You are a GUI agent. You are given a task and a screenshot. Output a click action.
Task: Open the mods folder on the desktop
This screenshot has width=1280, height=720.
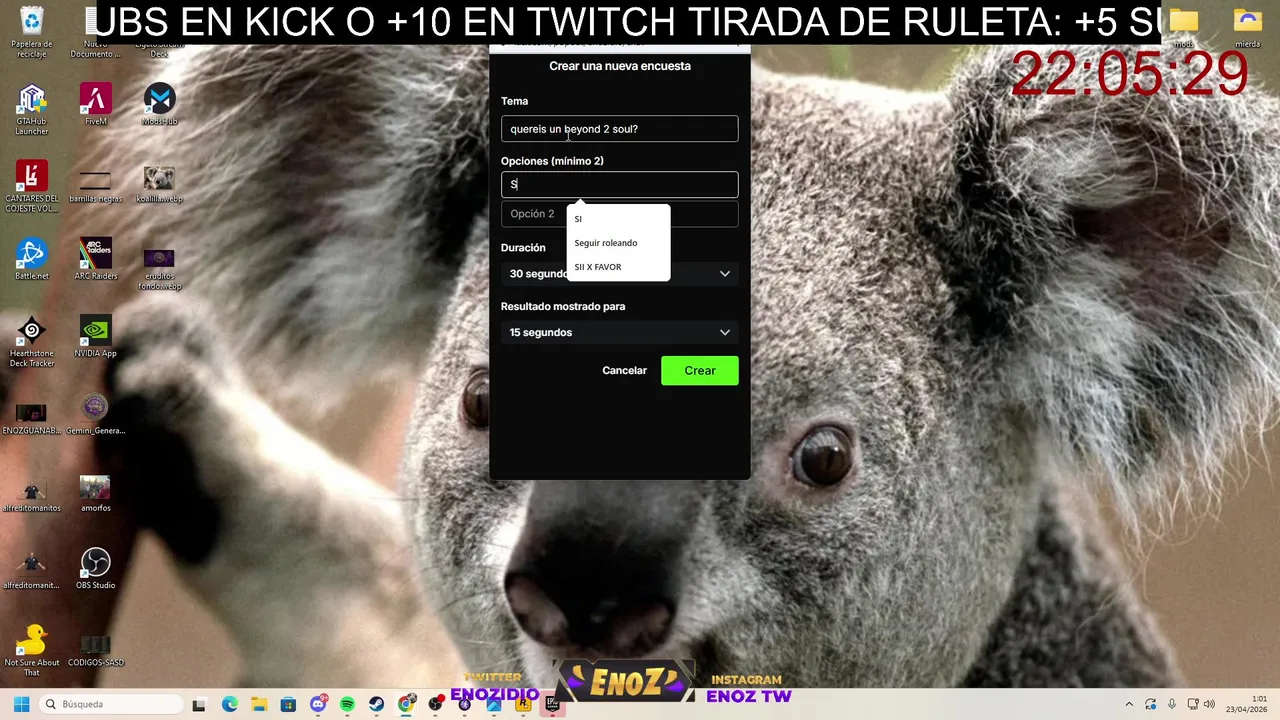click(1184, 28)
